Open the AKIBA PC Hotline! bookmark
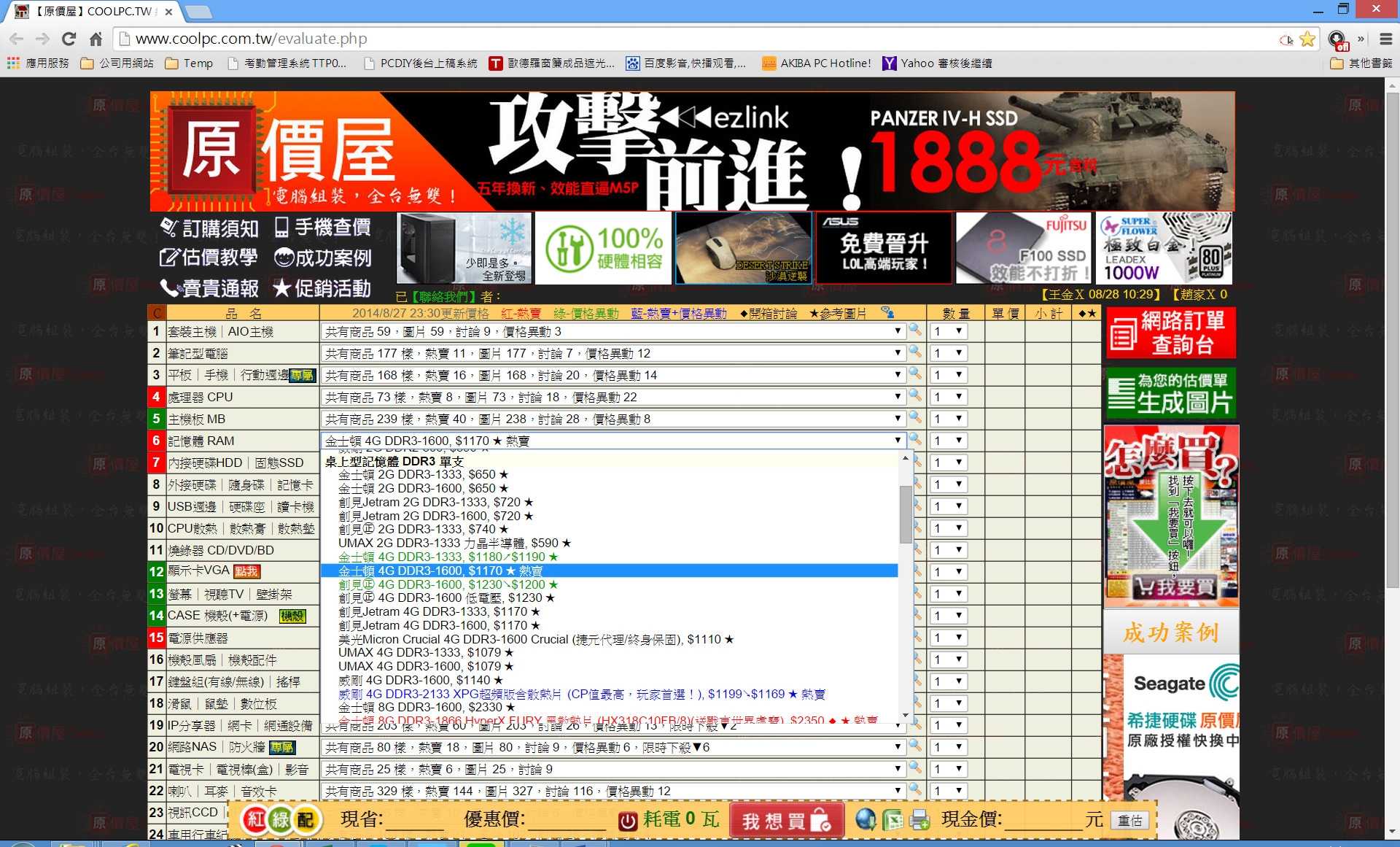1400x847 pixels. pyautogui.click(x=816, y=63)
